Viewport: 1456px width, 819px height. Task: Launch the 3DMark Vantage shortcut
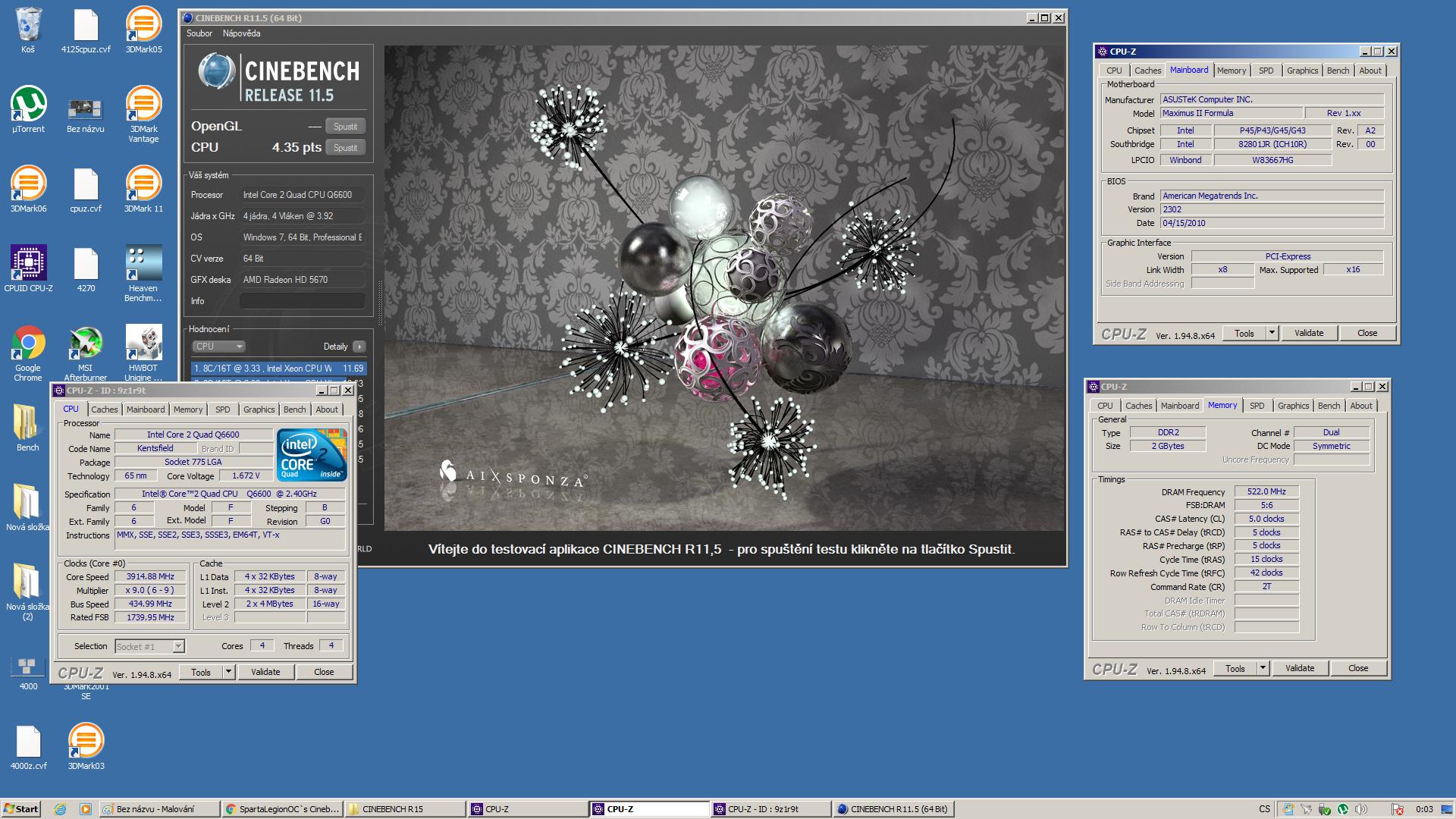(x=143, y=114)
